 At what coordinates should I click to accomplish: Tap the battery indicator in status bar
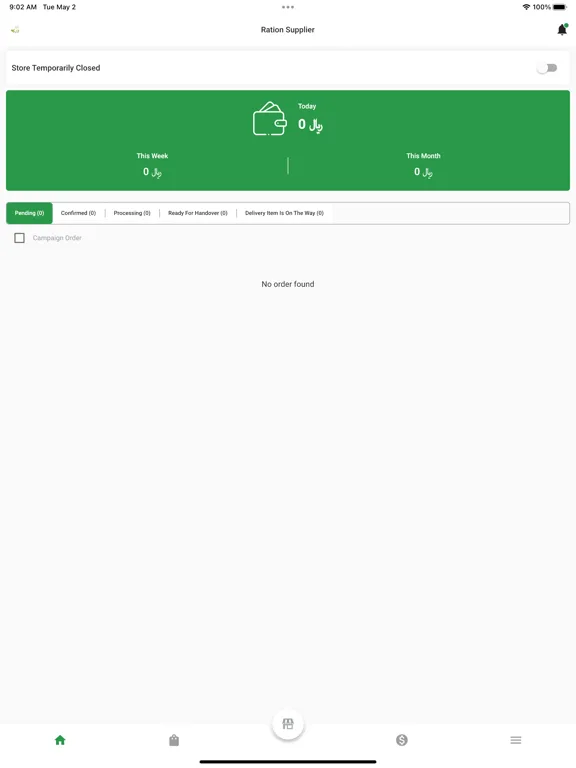pos(560,7)
